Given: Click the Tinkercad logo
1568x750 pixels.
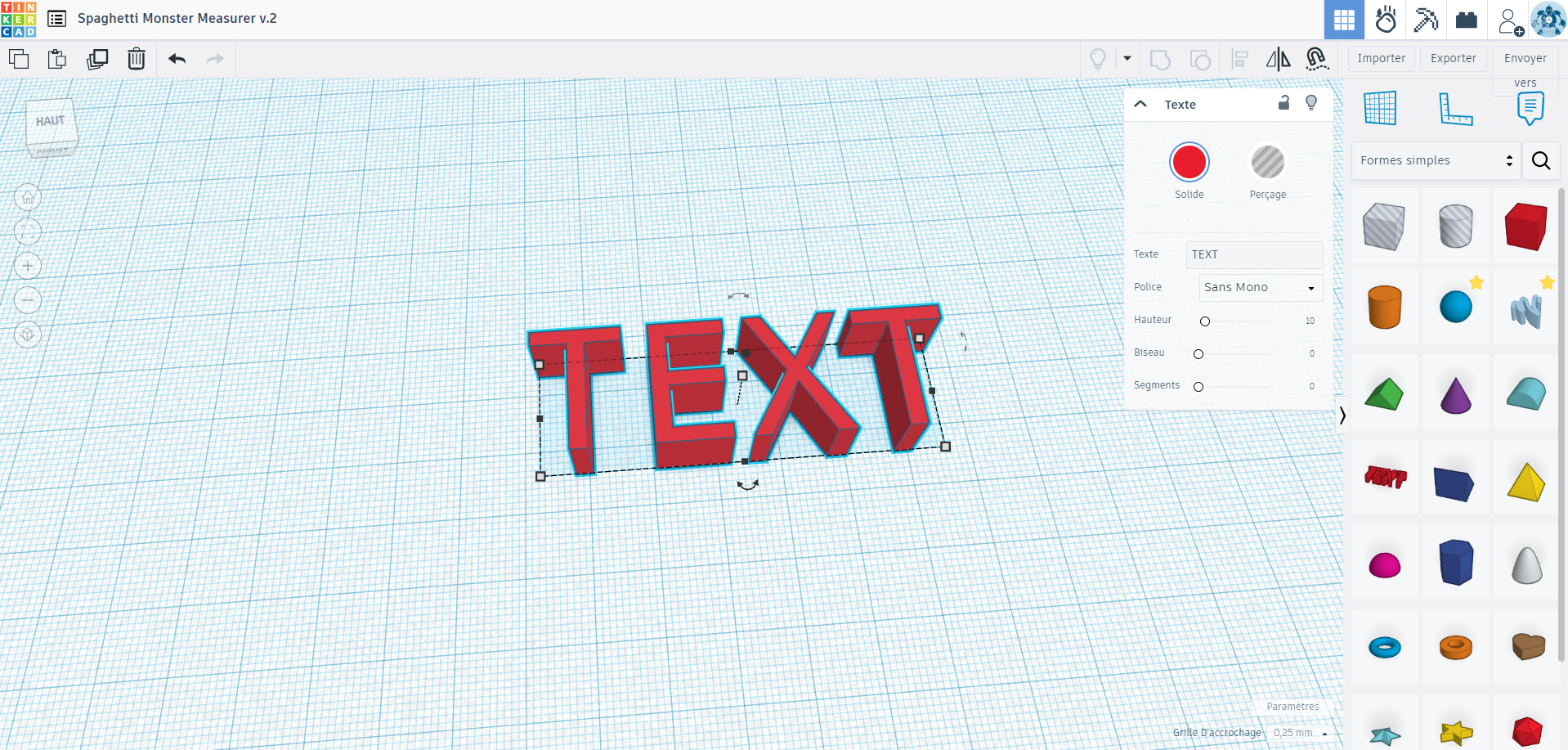Looking at the screenshot, I should [x=18, y=19].
